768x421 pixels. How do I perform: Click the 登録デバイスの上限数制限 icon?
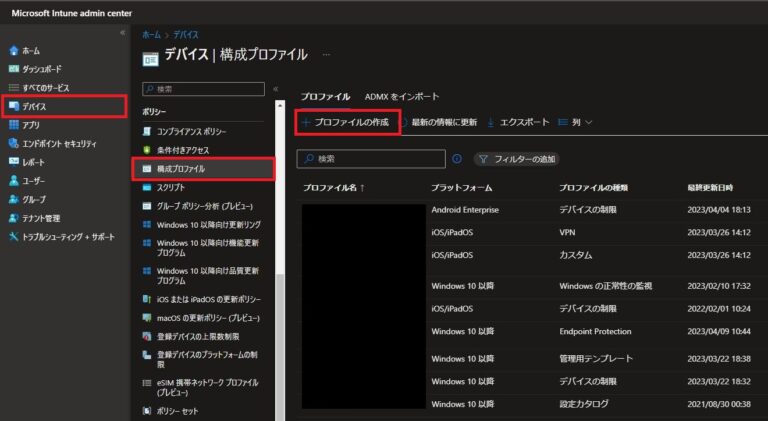tap(146, 336)
